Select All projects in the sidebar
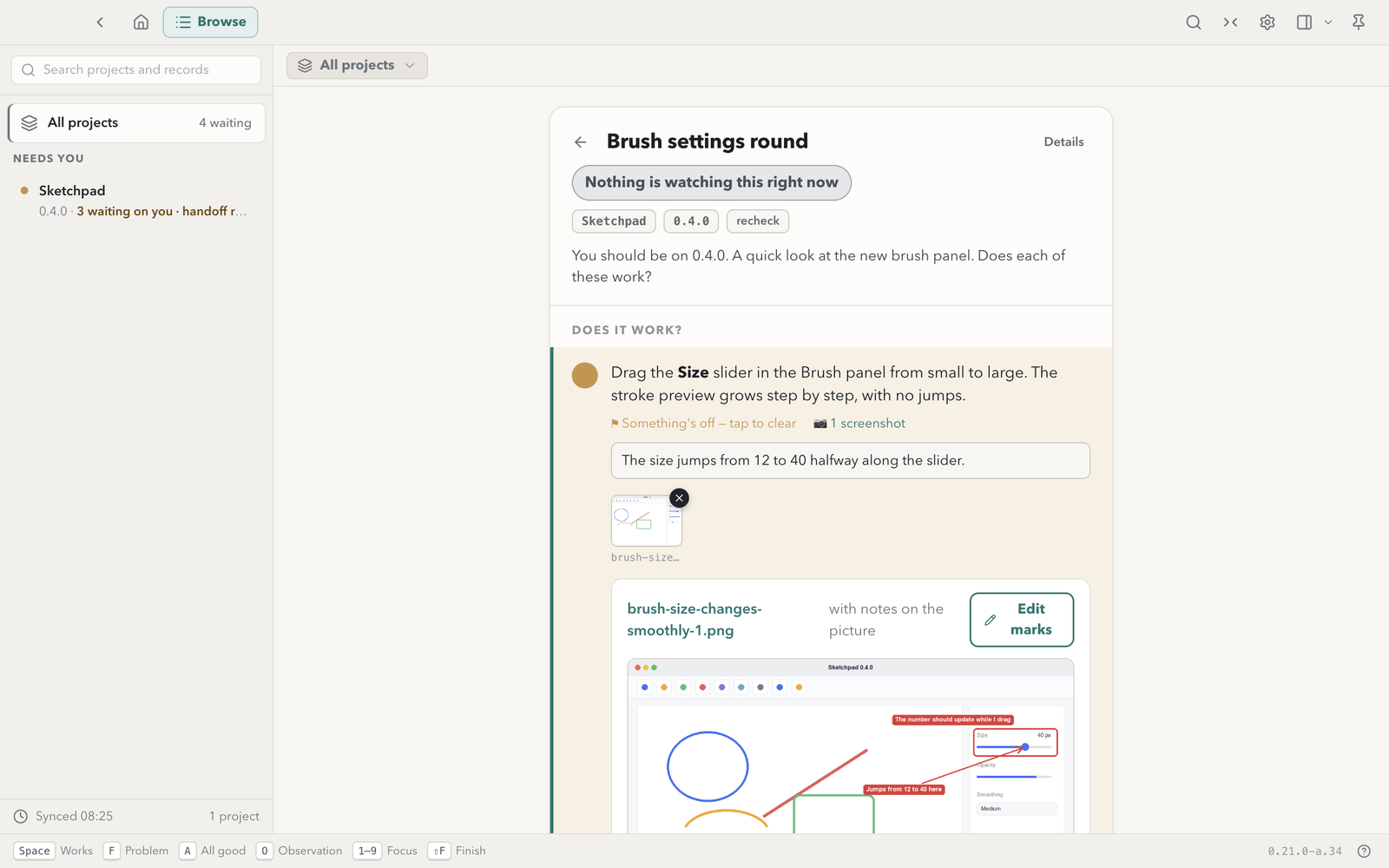Image resolution: width=1389 pixels, height=868 pixels. (x=136, y=123)
